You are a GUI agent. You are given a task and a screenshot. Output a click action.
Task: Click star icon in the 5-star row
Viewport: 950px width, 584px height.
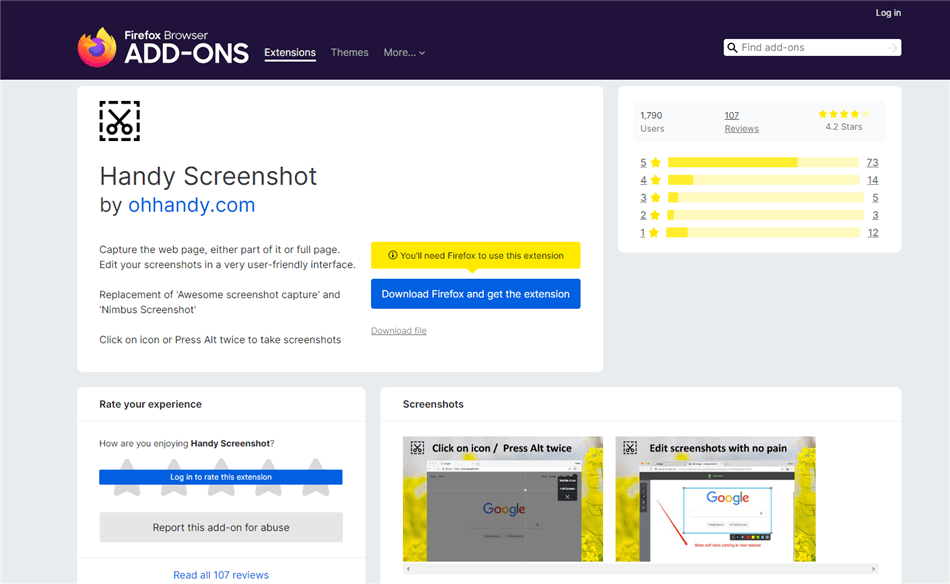[656, 162]
